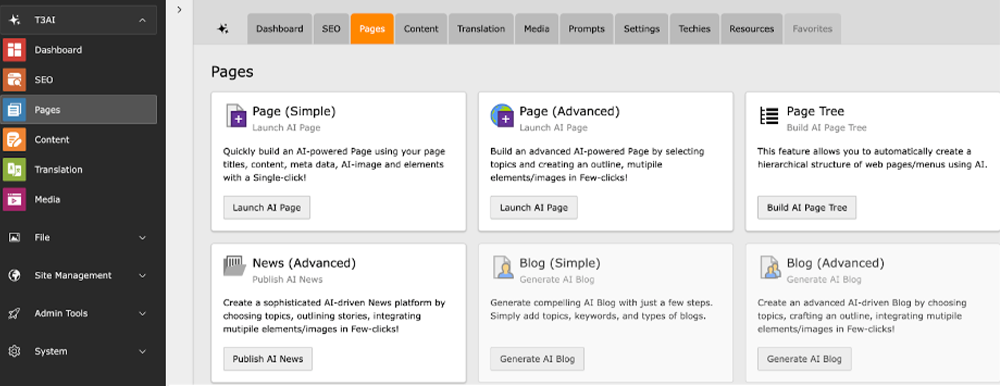The width and height of the screenshot is (1000, 386).
Task: Open the Favorites tab
Action: pyautogui.click(x=812, y=29)
